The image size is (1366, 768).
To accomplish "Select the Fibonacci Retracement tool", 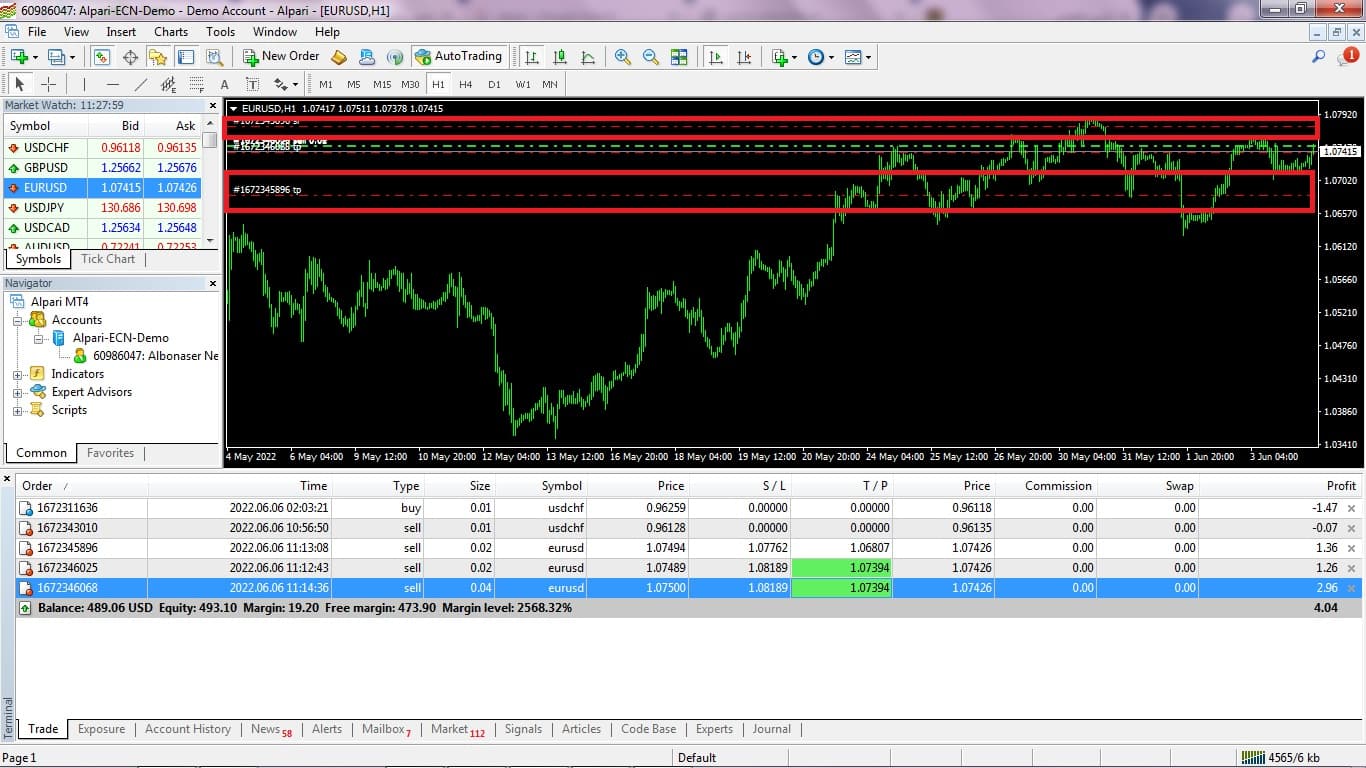I will click(196, 85).
